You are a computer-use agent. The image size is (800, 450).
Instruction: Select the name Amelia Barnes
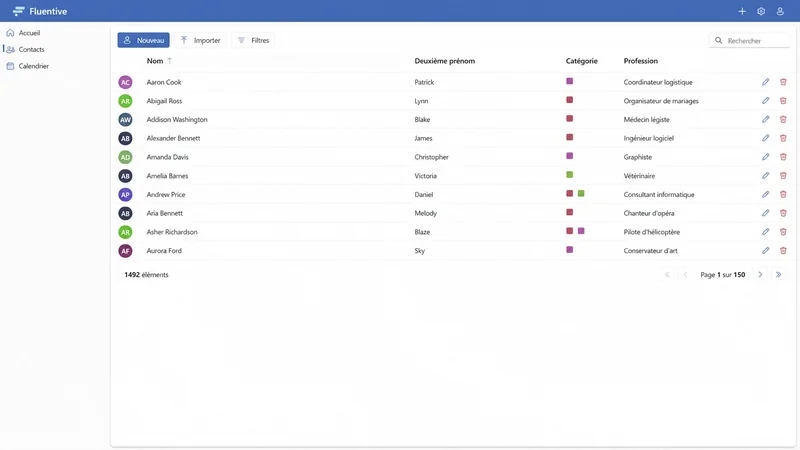[x=167, y=176]
